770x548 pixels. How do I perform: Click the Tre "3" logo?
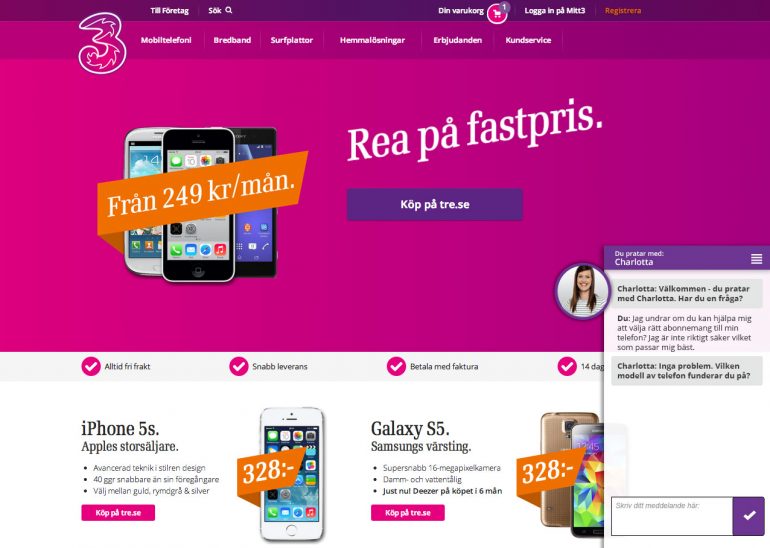[x=102, y=43]
